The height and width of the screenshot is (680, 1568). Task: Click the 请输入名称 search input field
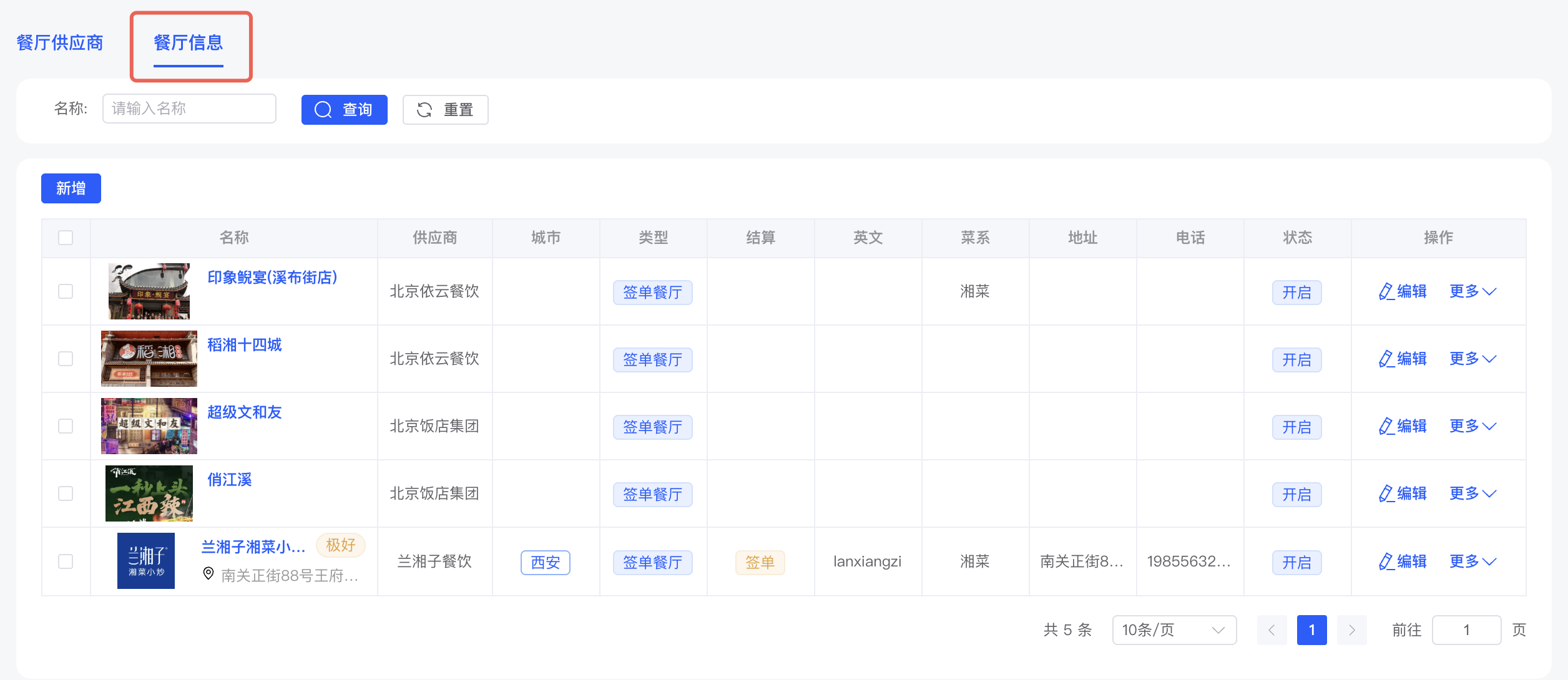click(x=189, y=109)
